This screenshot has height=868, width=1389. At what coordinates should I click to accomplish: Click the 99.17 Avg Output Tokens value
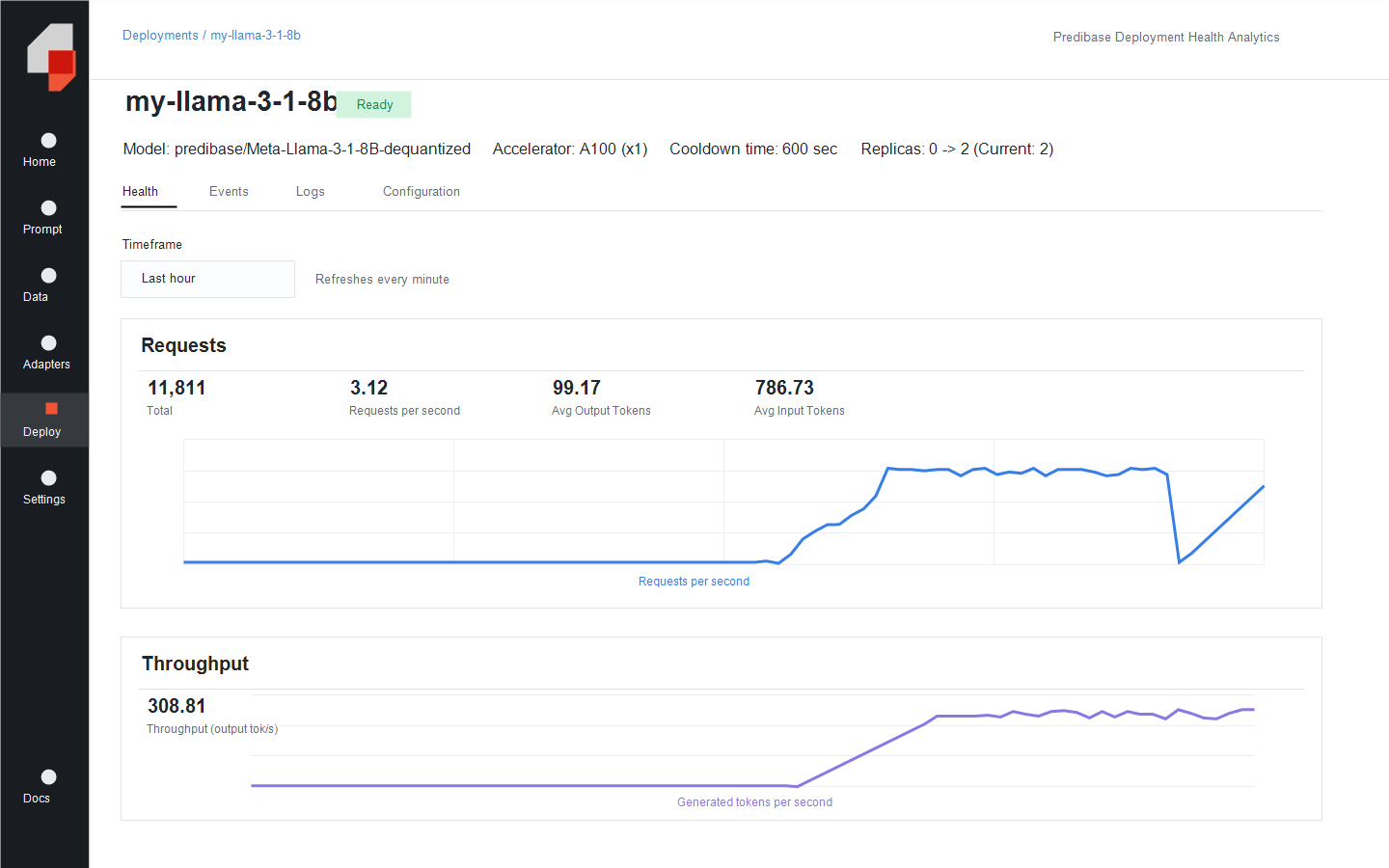point(576,388)
